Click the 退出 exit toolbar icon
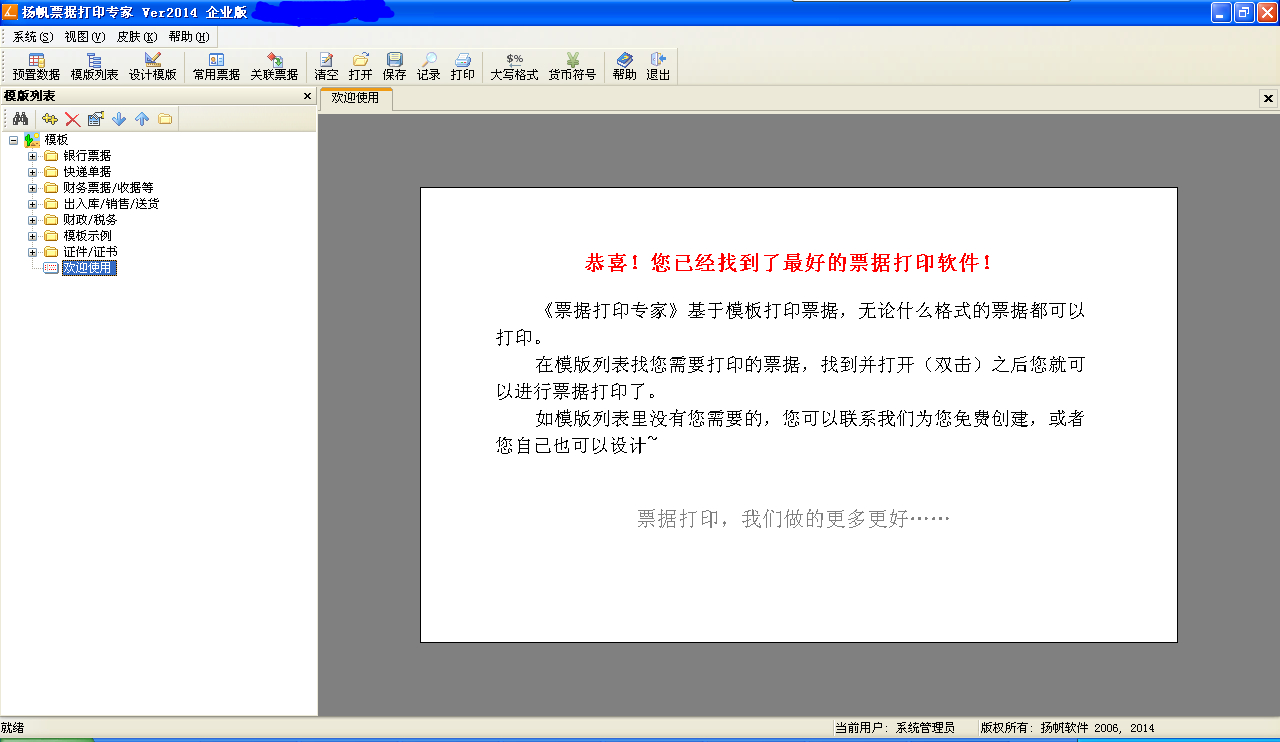This screenshot has height=742, width=1280. [658, 67]
